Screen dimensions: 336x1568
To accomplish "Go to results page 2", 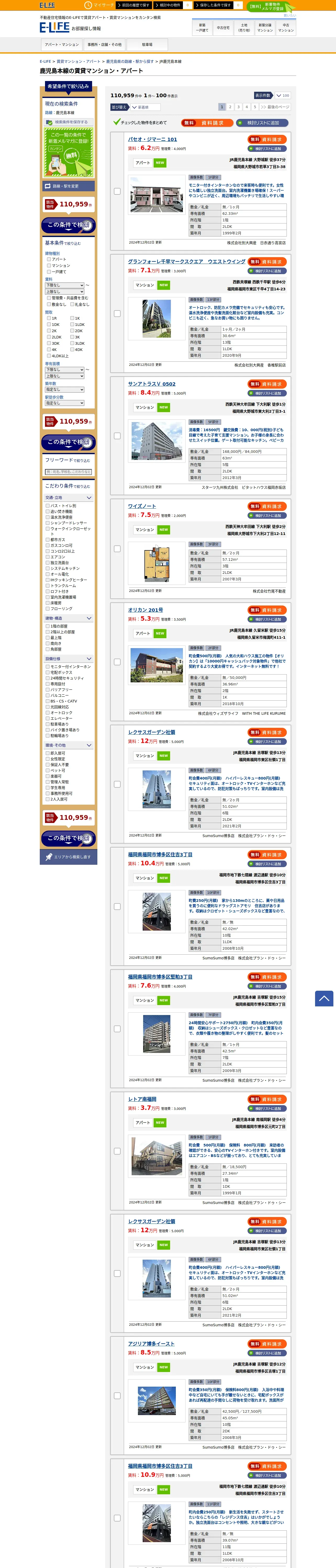I will click(230, 107).
